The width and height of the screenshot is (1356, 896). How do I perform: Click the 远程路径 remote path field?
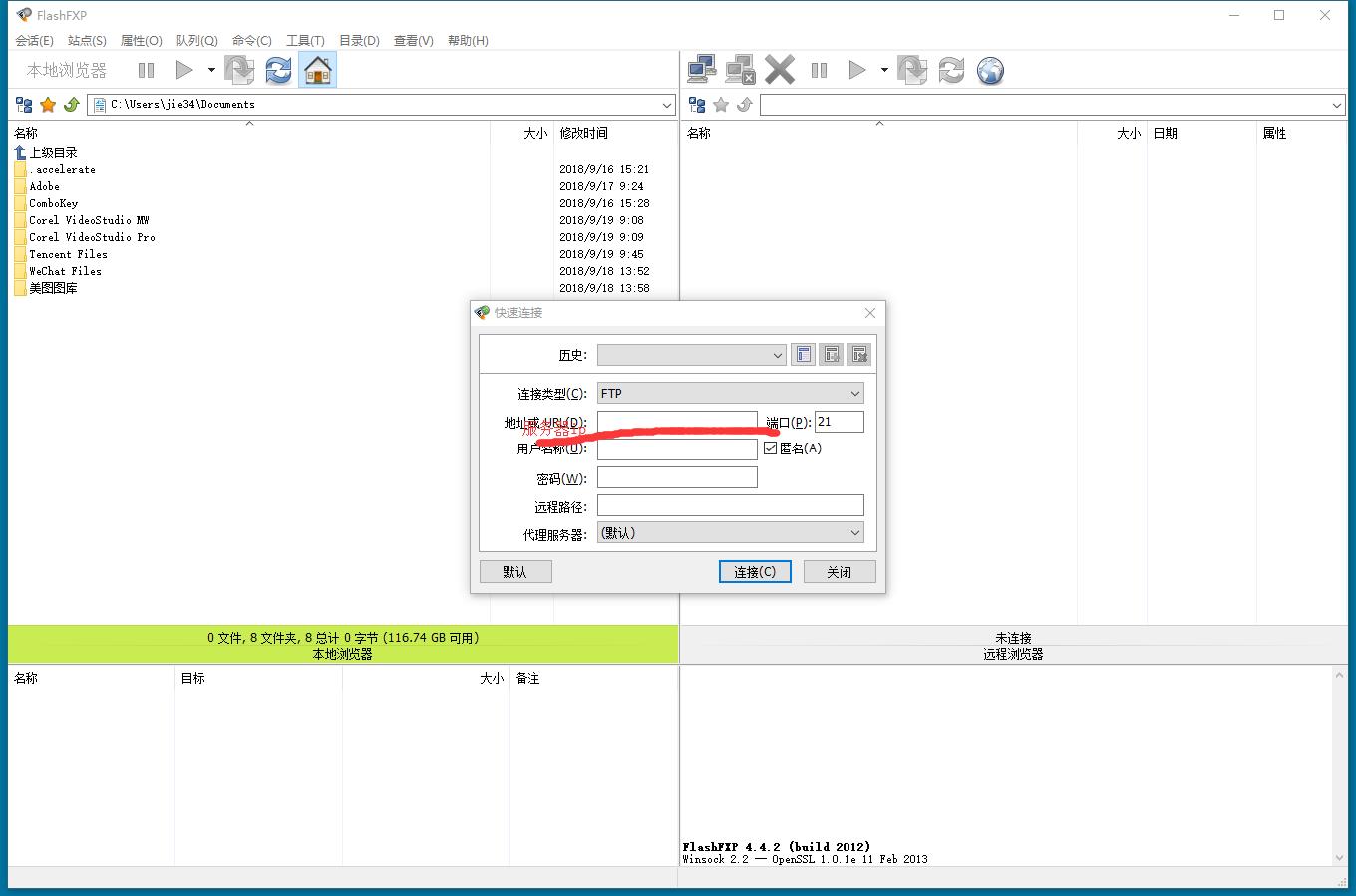(x=730, y=505)
